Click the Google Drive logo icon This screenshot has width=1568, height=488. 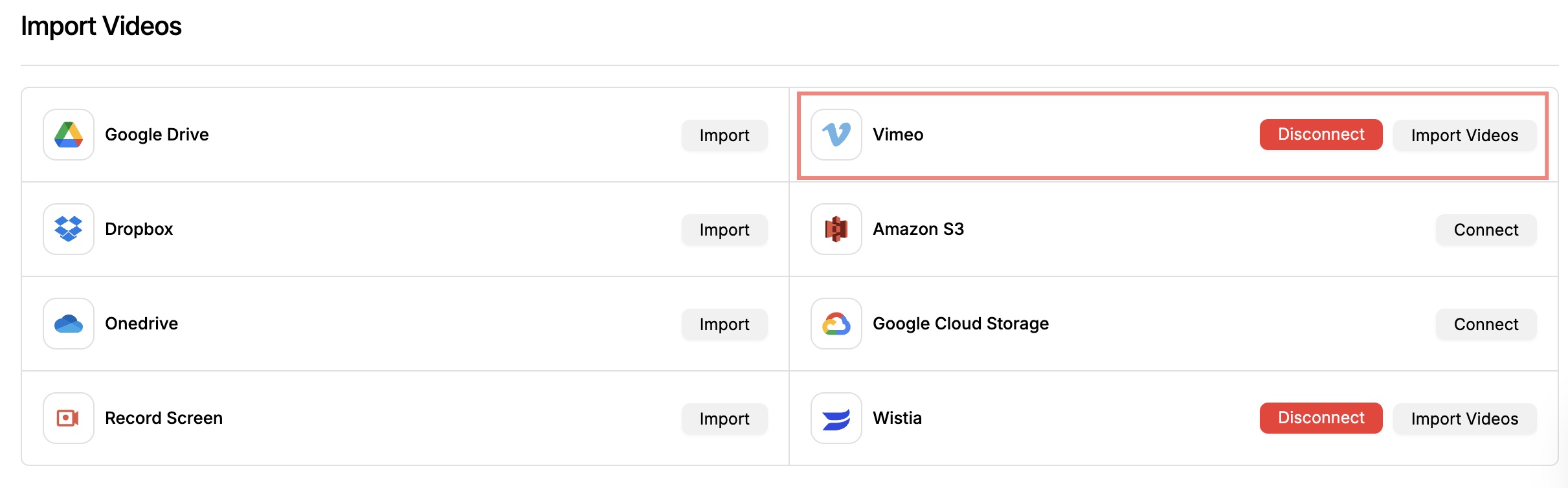[x=69, y=135]
